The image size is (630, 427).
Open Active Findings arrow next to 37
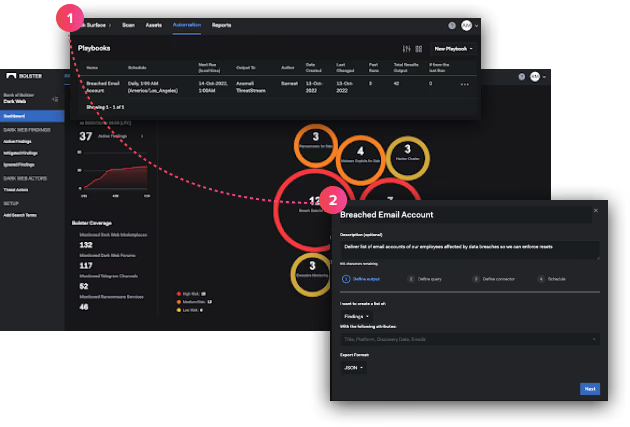click(x=142, y=136)
